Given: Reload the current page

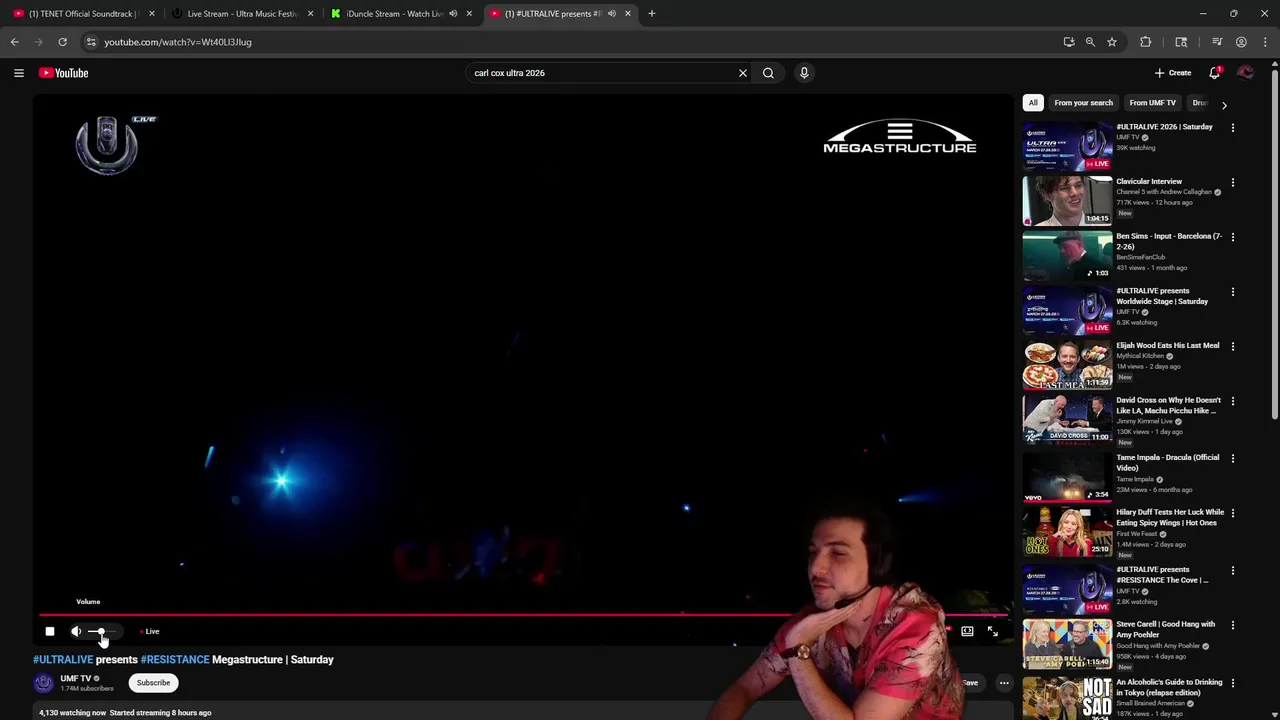Looking at the screenshot, I should (62, 42).
